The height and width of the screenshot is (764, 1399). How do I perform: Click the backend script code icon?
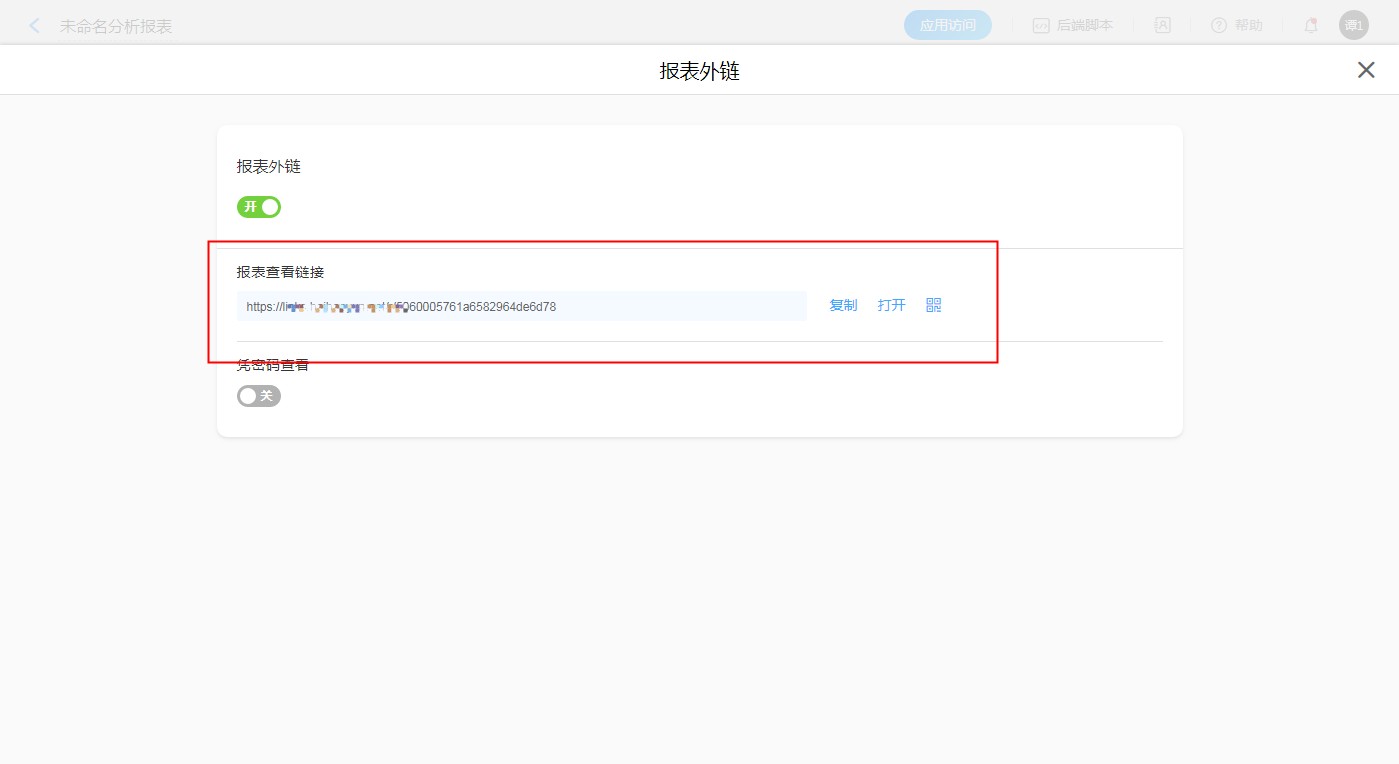[1041, 26]
